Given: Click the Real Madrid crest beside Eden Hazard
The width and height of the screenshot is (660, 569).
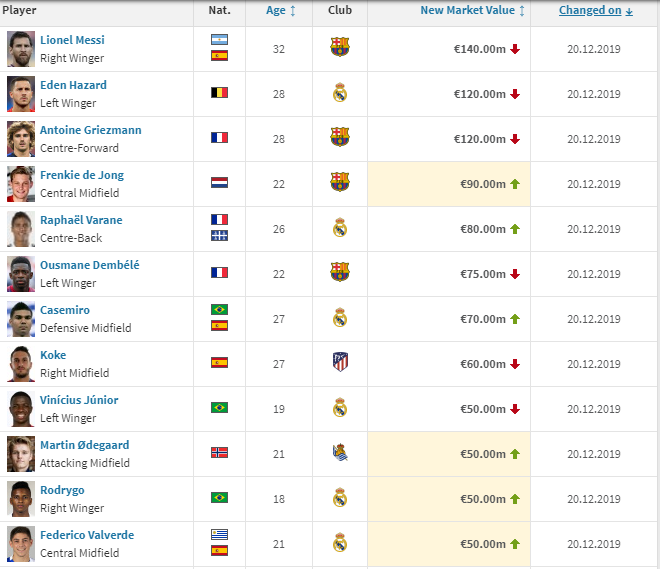Looking at the screenshot, I should click(340, 93).
